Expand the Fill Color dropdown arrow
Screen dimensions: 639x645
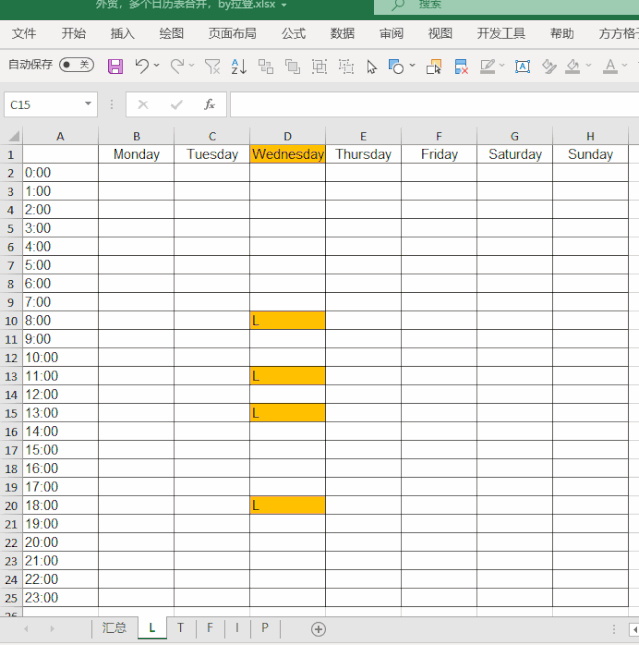click(589, 65)
